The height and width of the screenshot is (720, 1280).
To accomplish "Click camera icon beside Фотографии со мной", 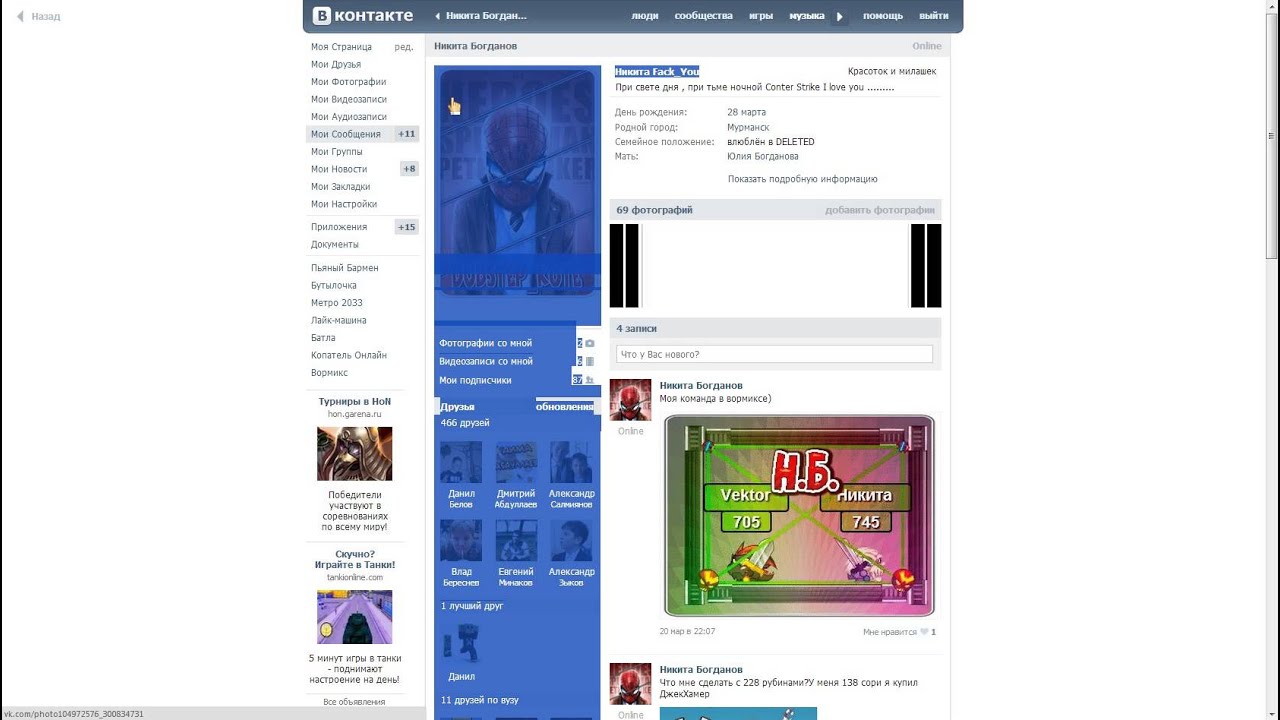I will tap(589, 343).
